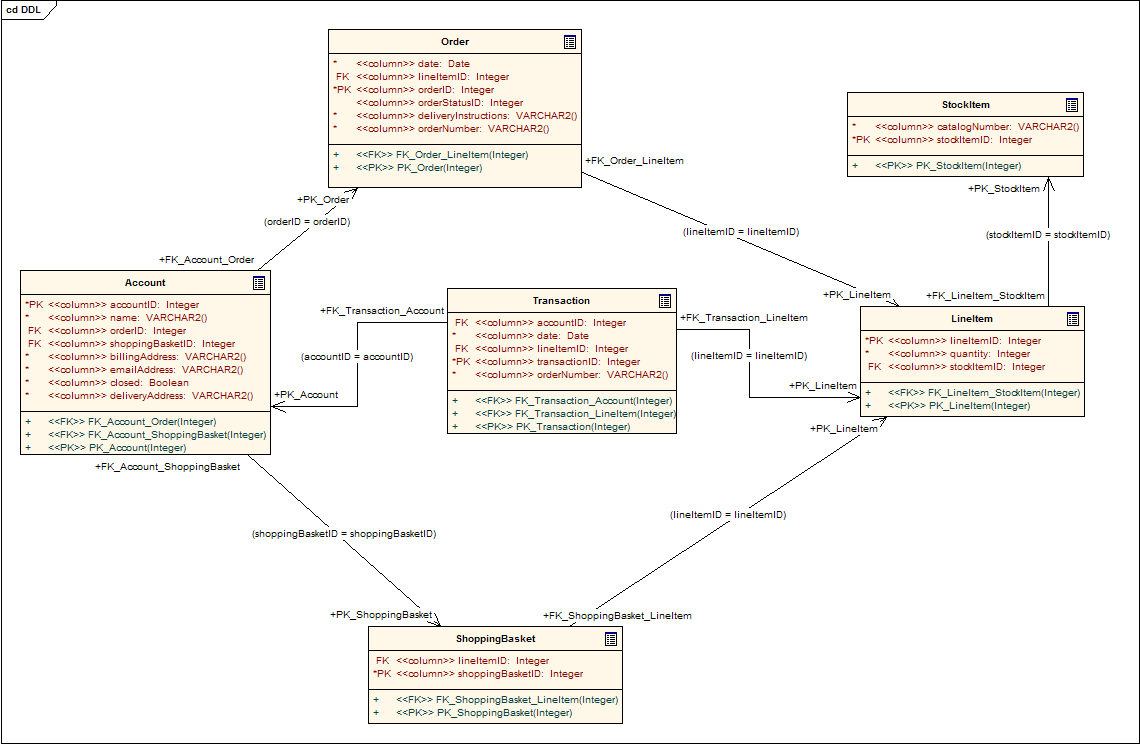
Task: Click the (shoppingBasketID = shoppingBasketID) connector label
Action: (x=343, y=534)
